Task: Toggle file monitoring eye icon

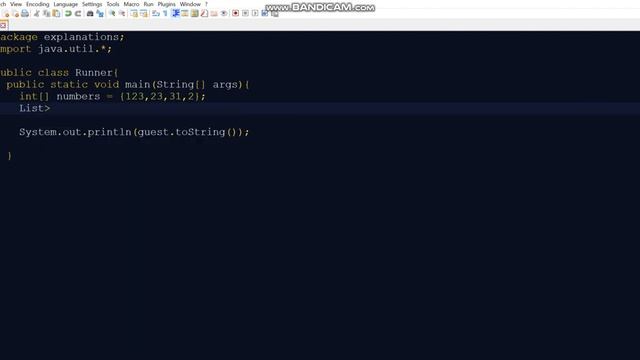Action: pyautogui.click(x=224, y=13)
